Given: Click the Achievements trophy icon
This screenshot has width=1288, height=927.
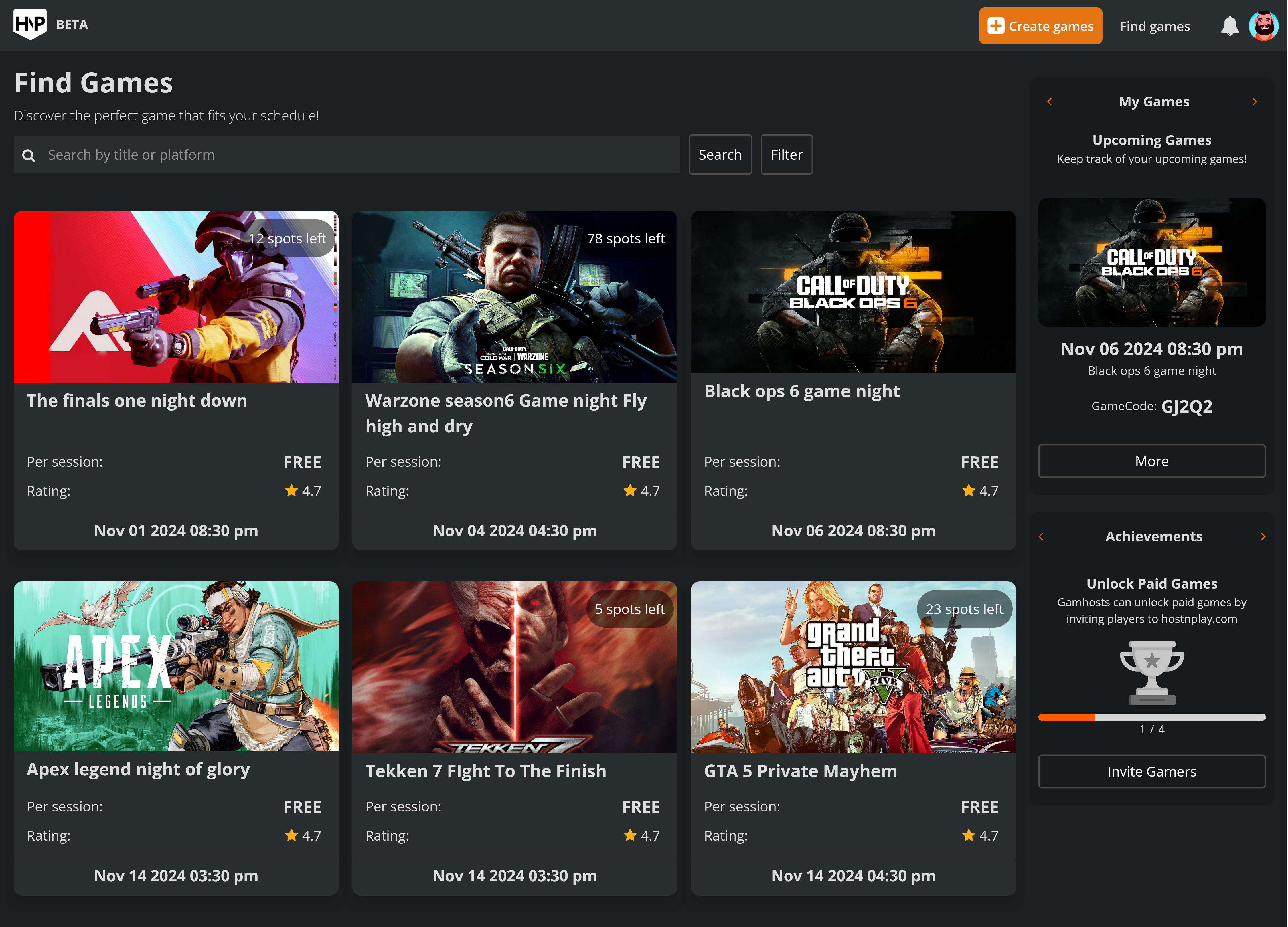Looking at the screenshot, I should (x=1152, y=673).
